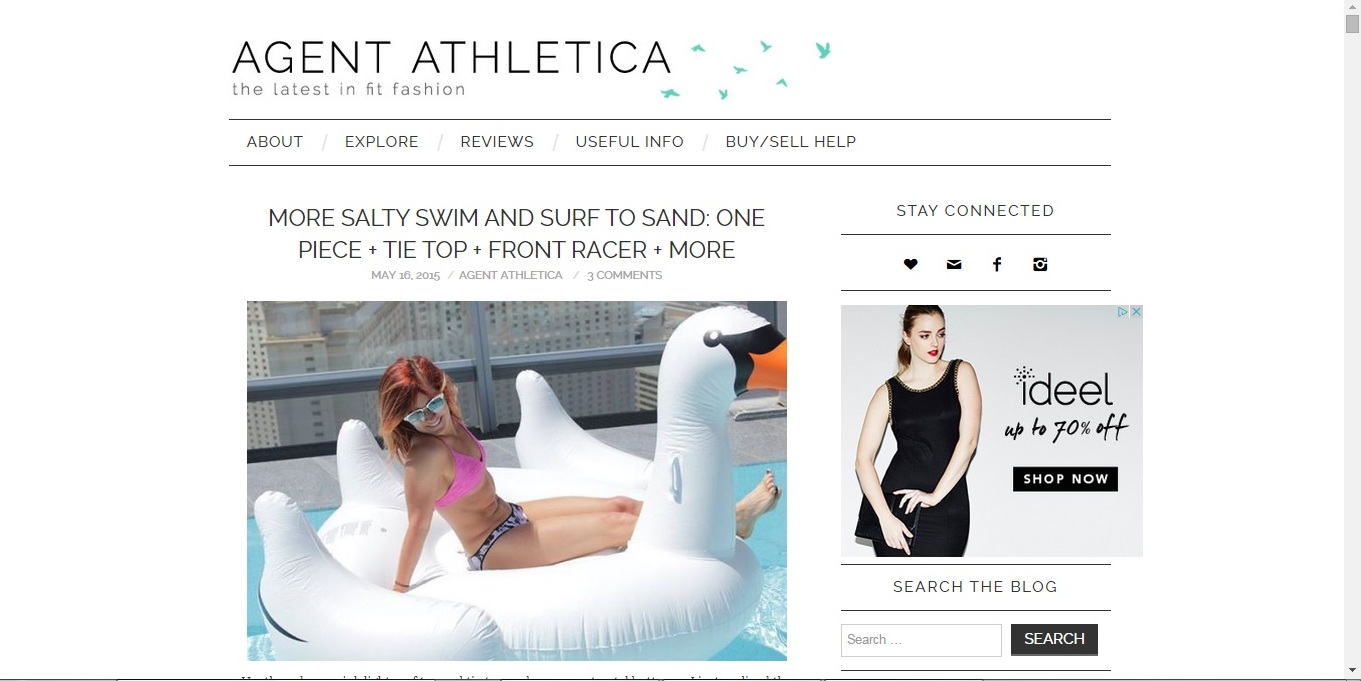Screen dimensions: 1361x681
Task: Open the USEFUL INFO menu
Action: [630, 142]
